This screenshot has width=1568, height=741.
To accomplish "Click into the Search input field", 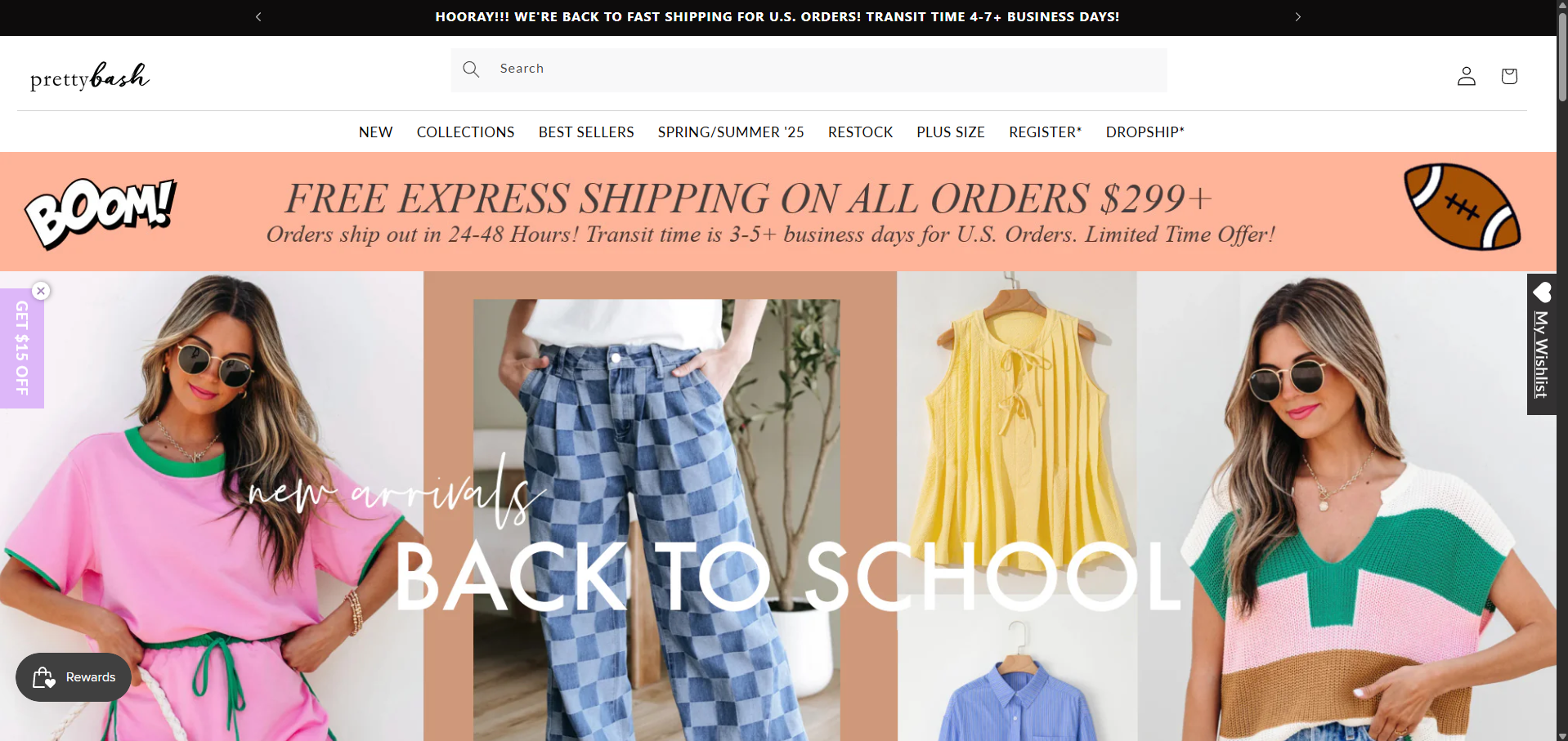I will pyautogui.click(x=809, y=69).
